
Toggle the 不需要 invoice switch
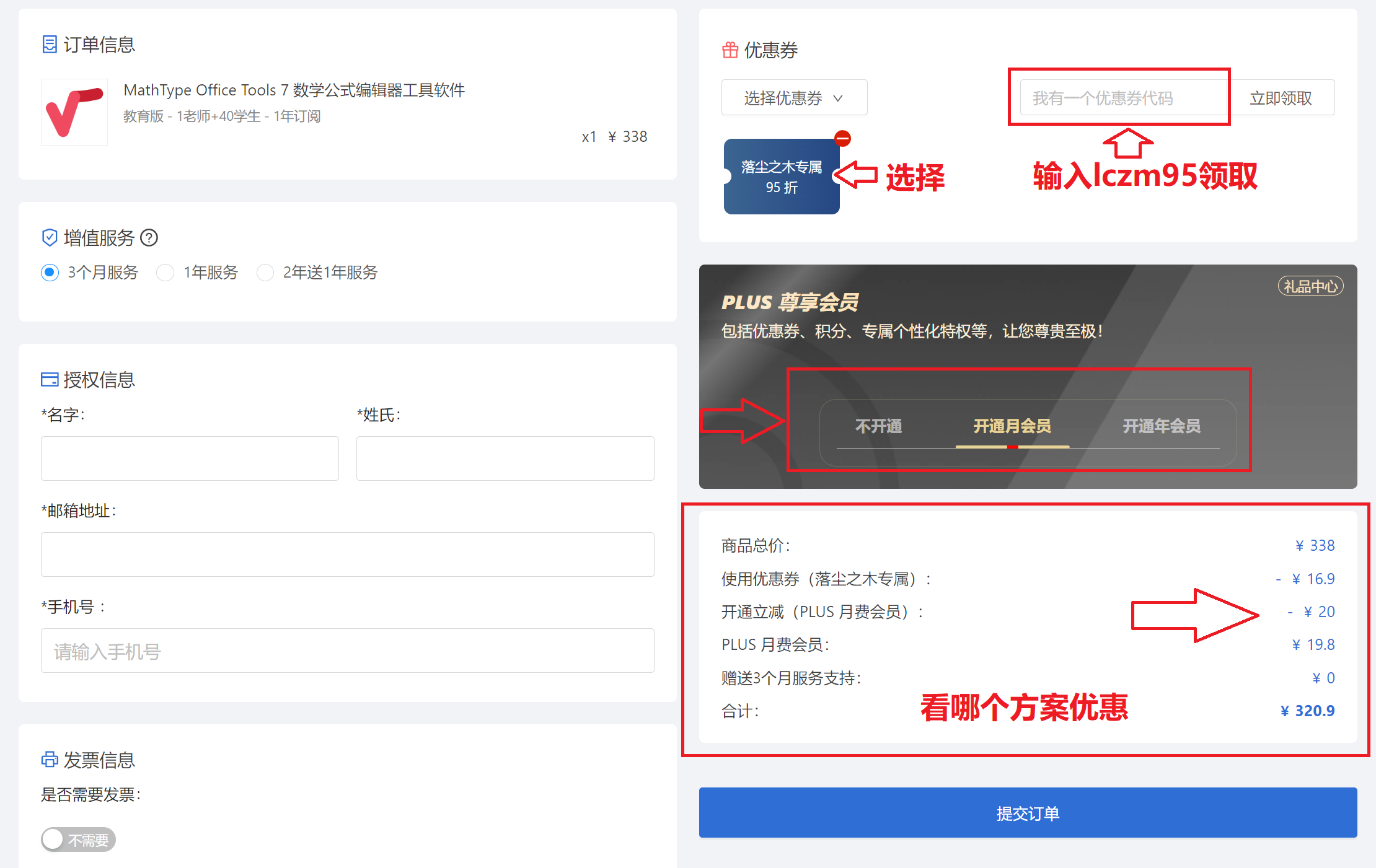(78, 840)
